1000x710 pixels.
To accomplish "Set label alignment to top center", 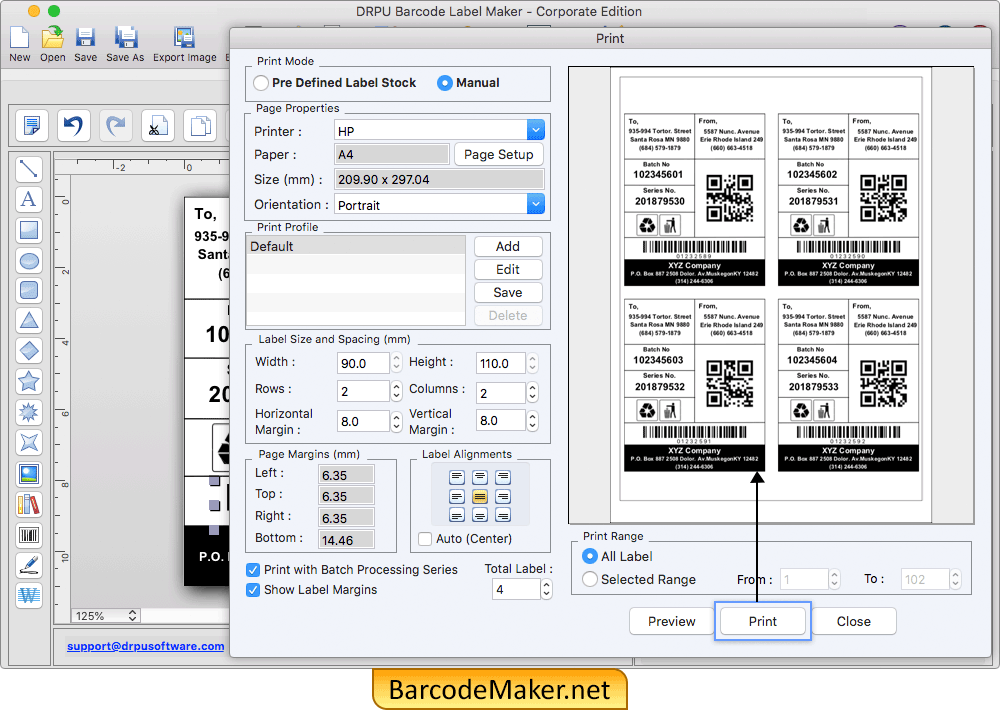I will tap(480, 477).
